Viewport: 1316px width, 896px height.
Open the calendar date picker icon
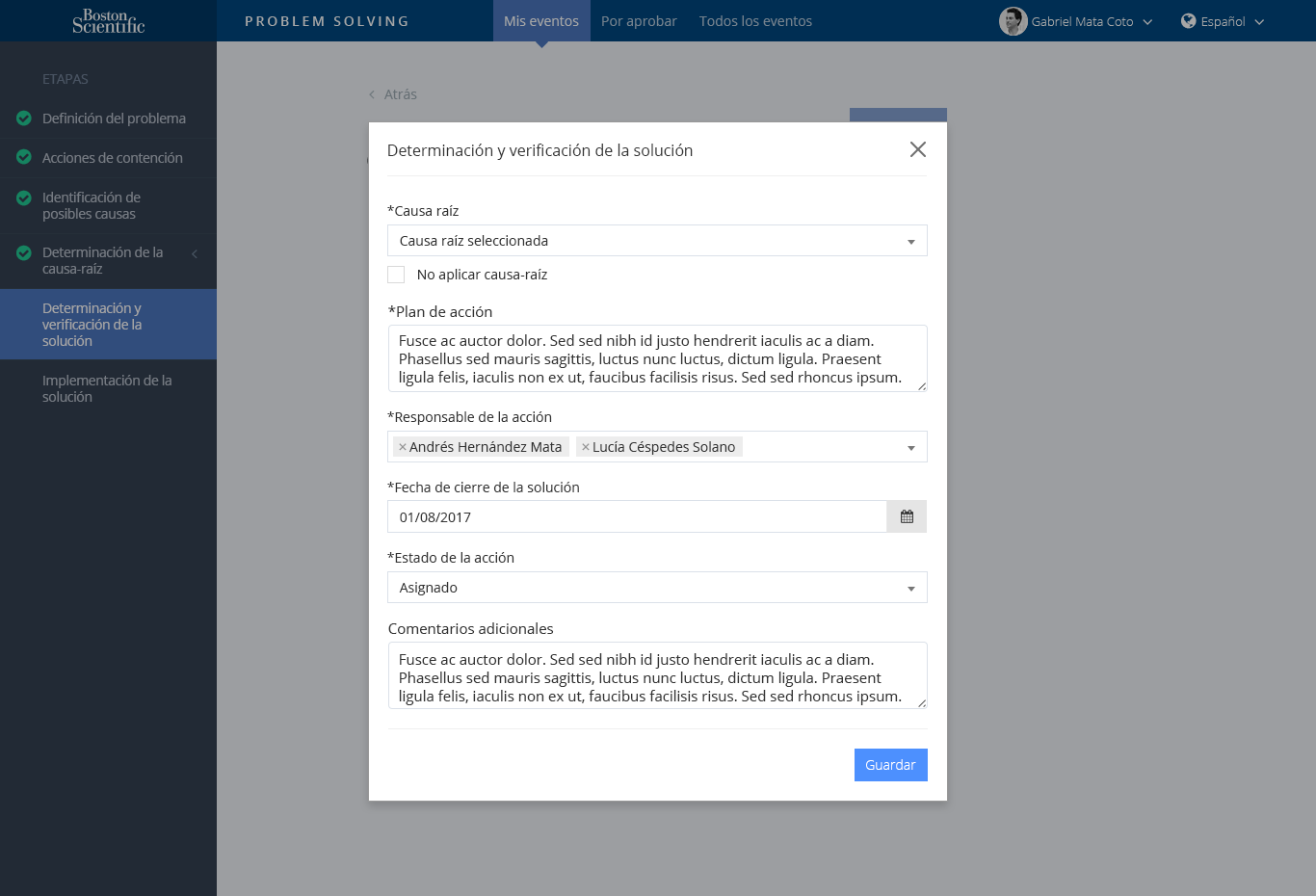coord(907,516)
